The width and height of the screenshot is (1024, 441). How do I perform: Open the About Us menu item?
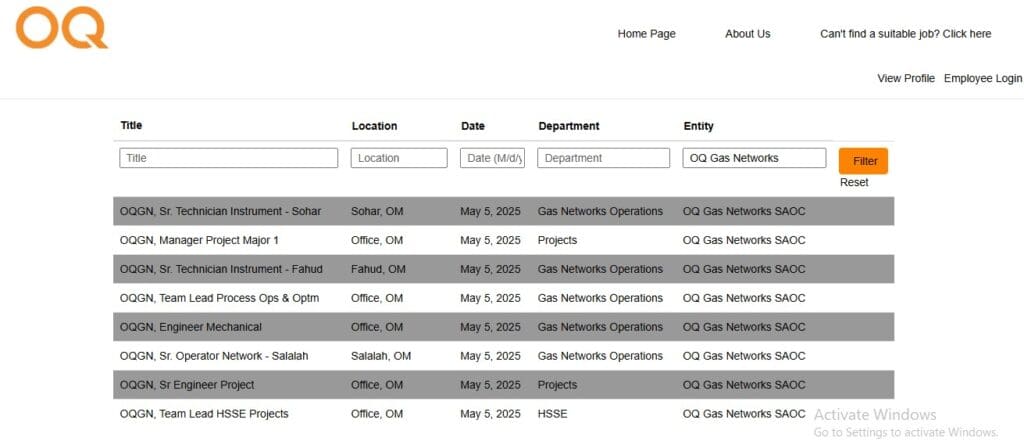point(748,34)
